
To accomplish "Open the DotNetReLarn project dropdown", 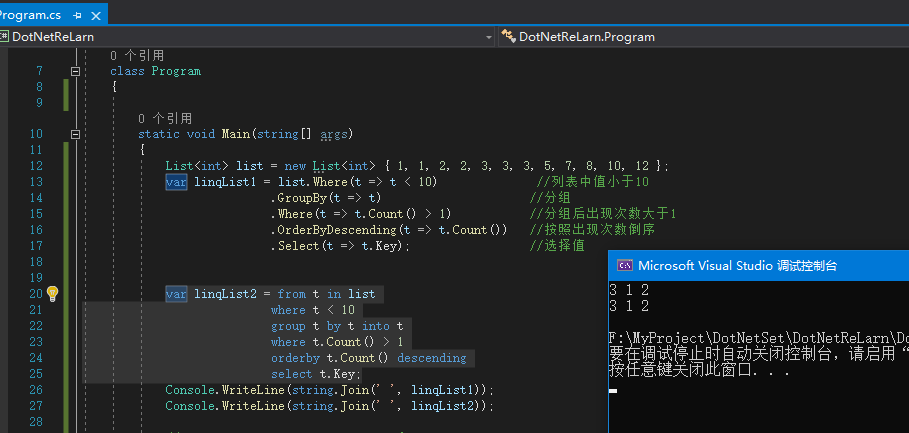I will tap(488, 37).
